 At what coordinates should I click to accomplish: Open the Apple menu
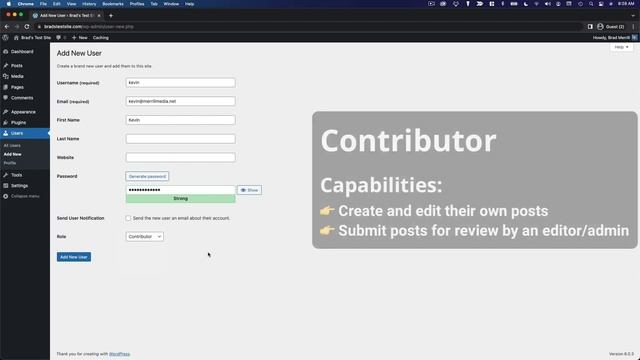(x=8, y=4)
